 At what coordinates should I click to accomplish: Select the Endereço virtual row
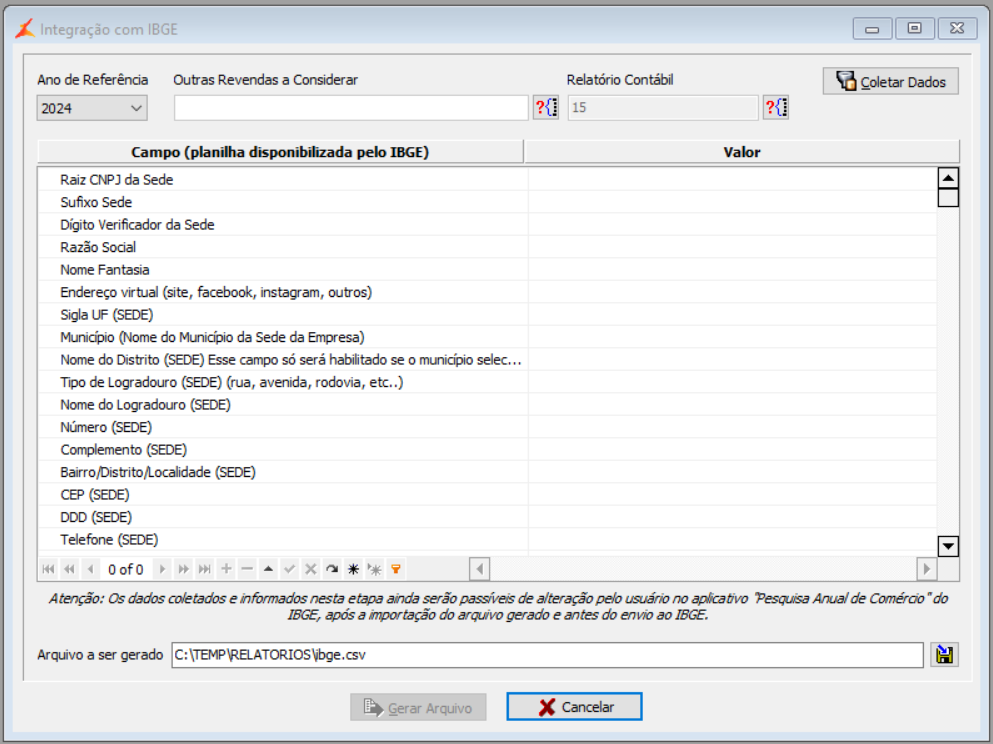(x=487, y=292)
